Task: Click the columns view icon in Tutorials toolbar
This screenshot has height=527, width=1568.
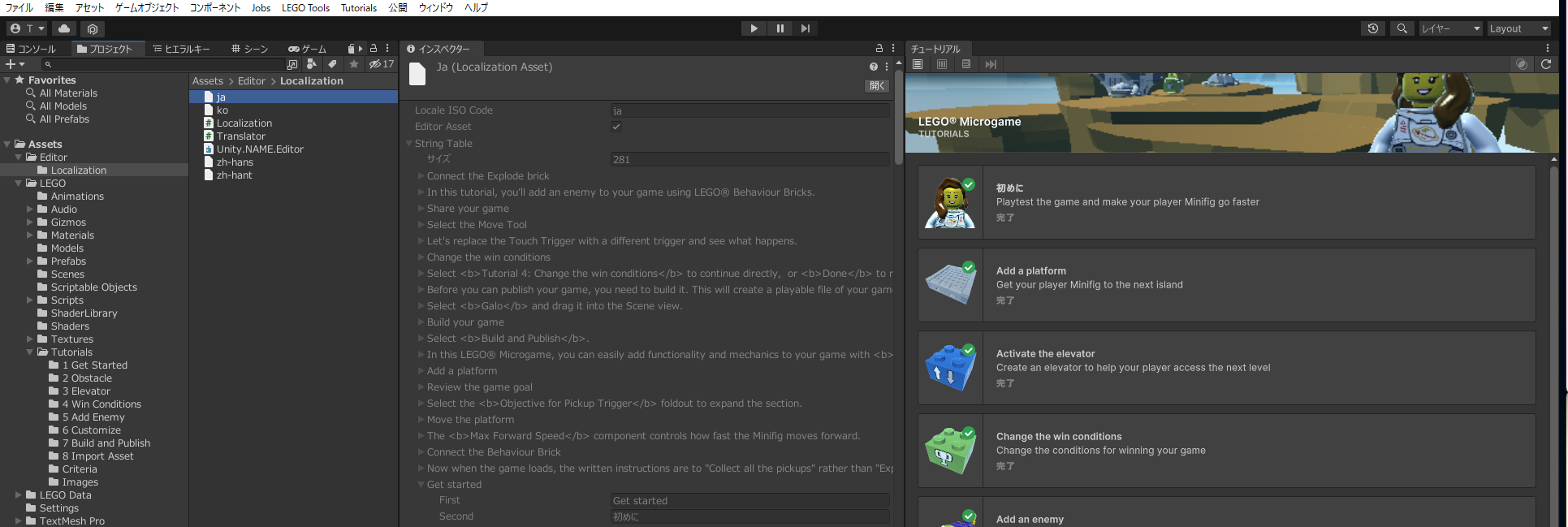Action: click(942, 64)
